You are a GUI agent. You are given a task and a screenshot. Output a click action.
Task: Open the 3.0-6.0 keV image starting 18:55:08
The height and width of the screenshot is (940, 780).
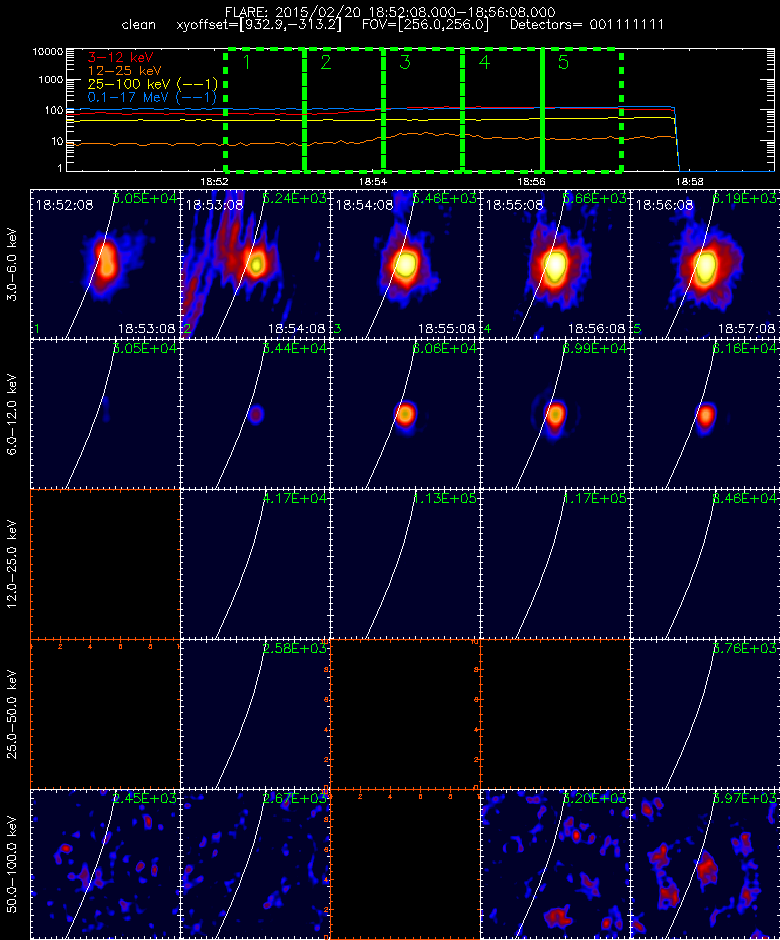555,264
